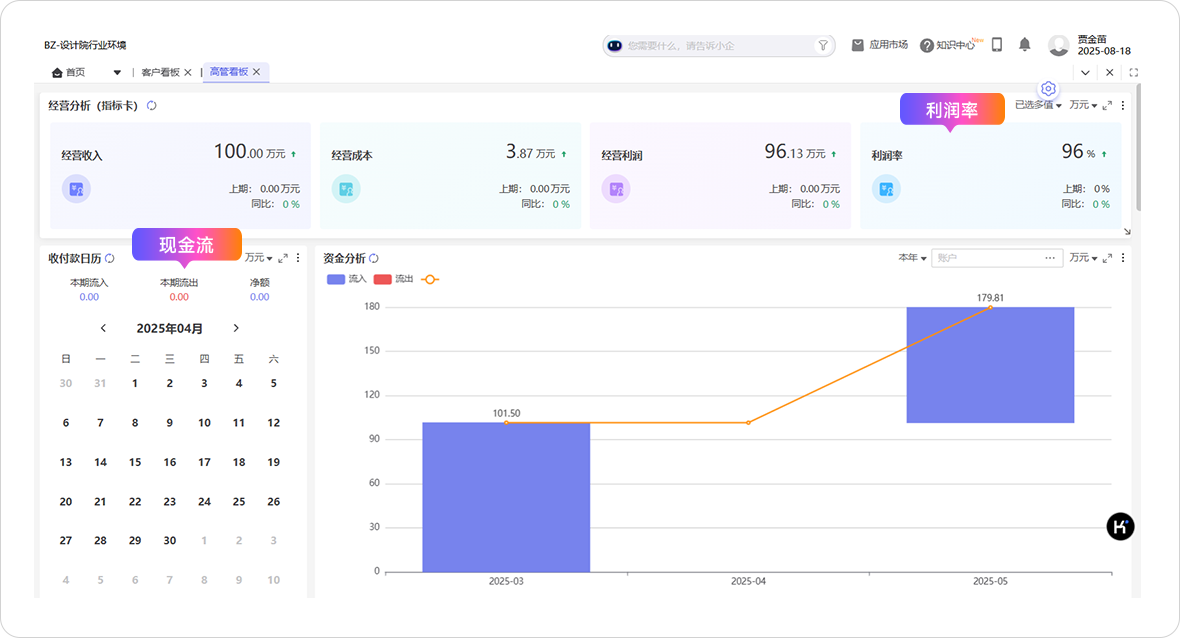
Task: Open the 本年 period dropdown
Action: (x=912, y=258)
